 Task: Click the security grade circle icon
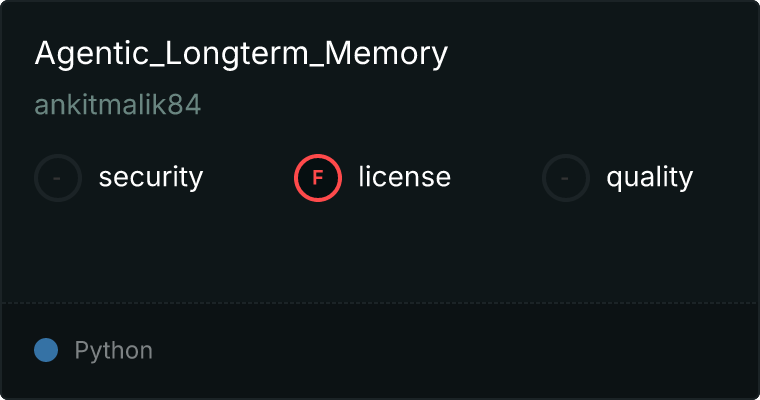tap(58, 178)
